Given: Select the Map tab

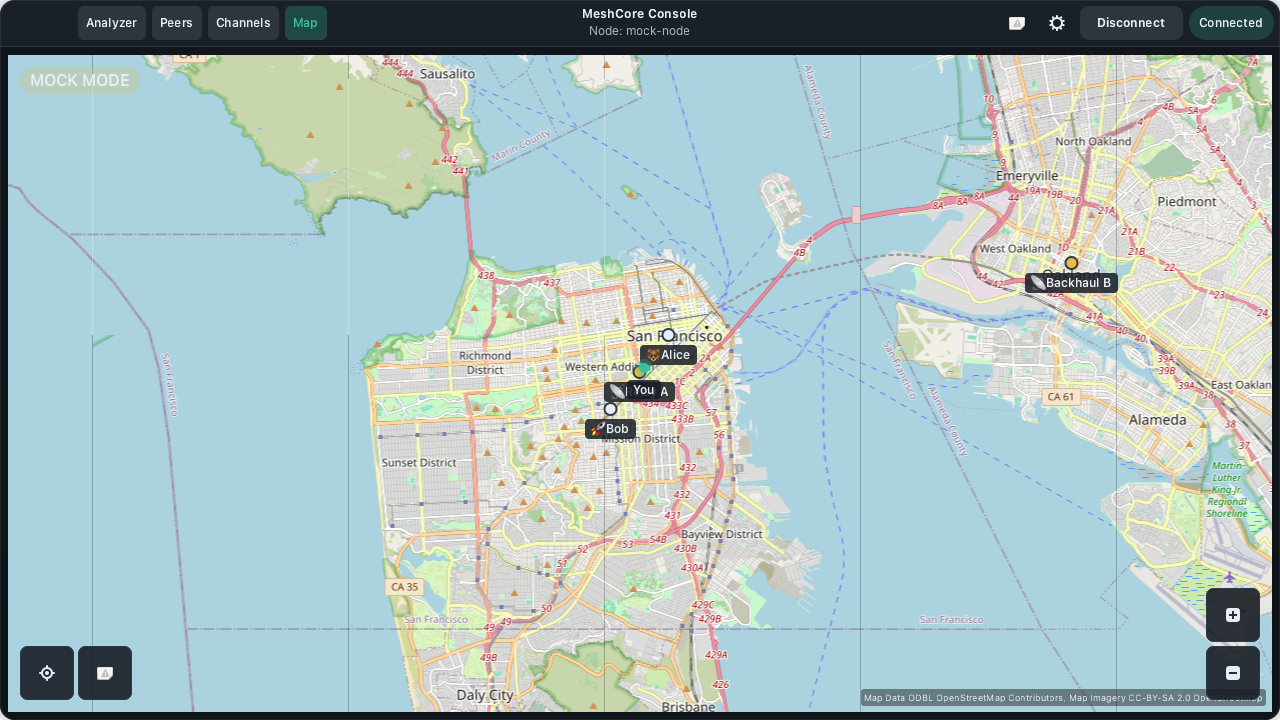Looking at the screenshot, I should [305, 23].
